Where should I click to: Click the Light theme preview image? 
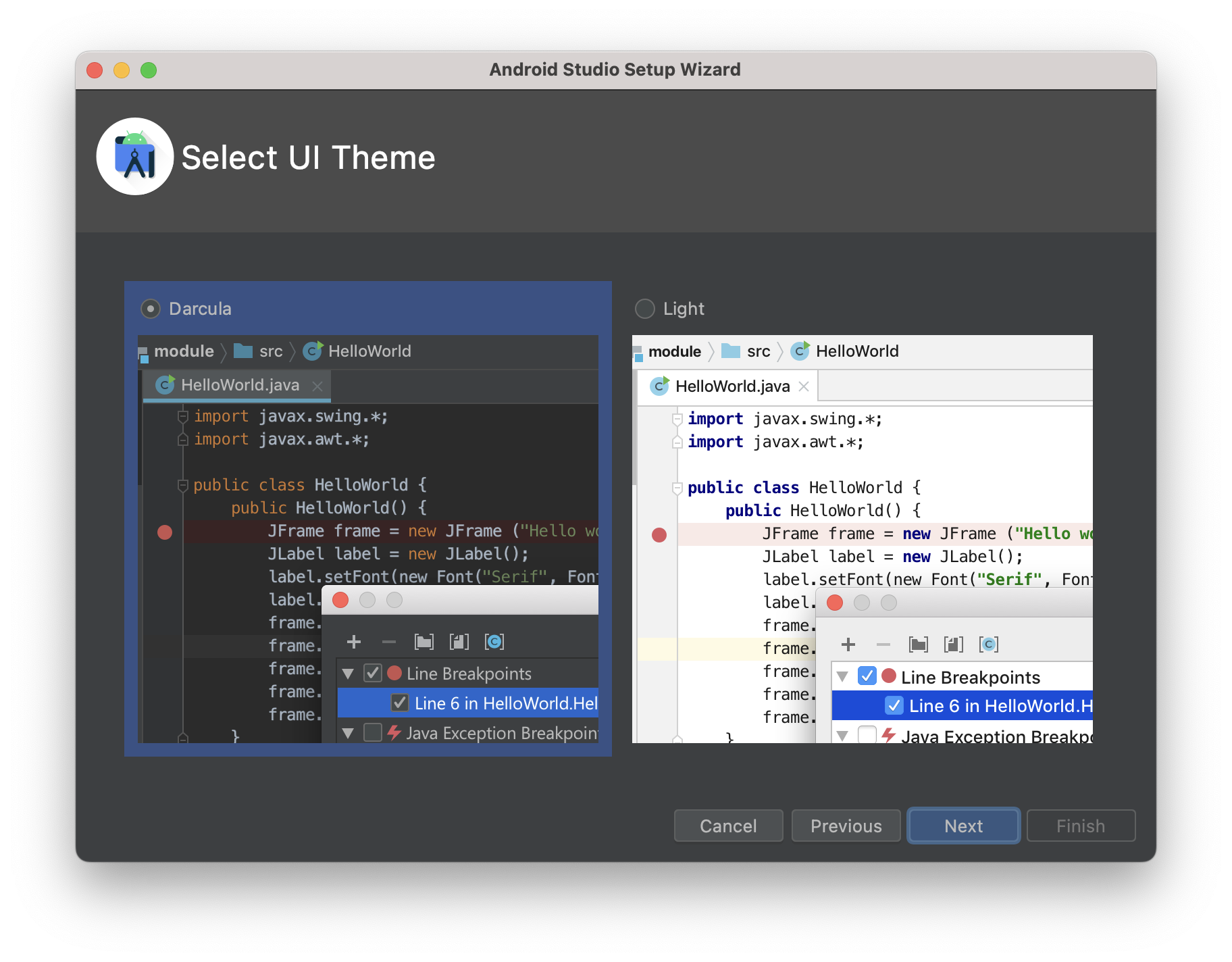[863, 539]
